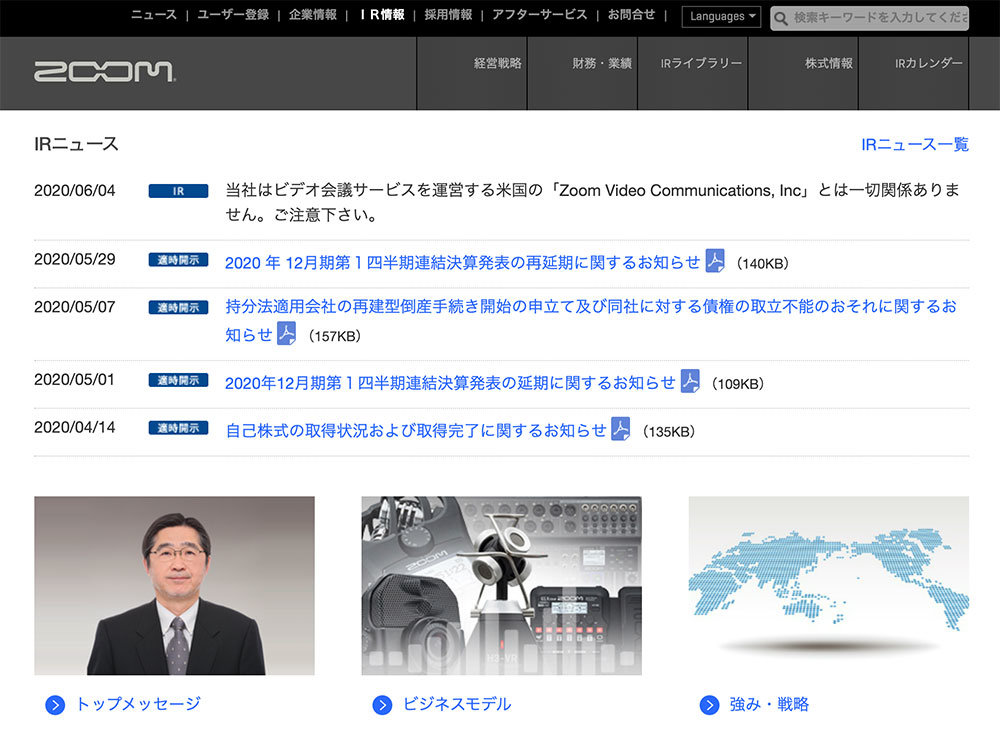Open ユーザー登録 in the top bar
The image size is (1000, 743).
coord(233,15)
